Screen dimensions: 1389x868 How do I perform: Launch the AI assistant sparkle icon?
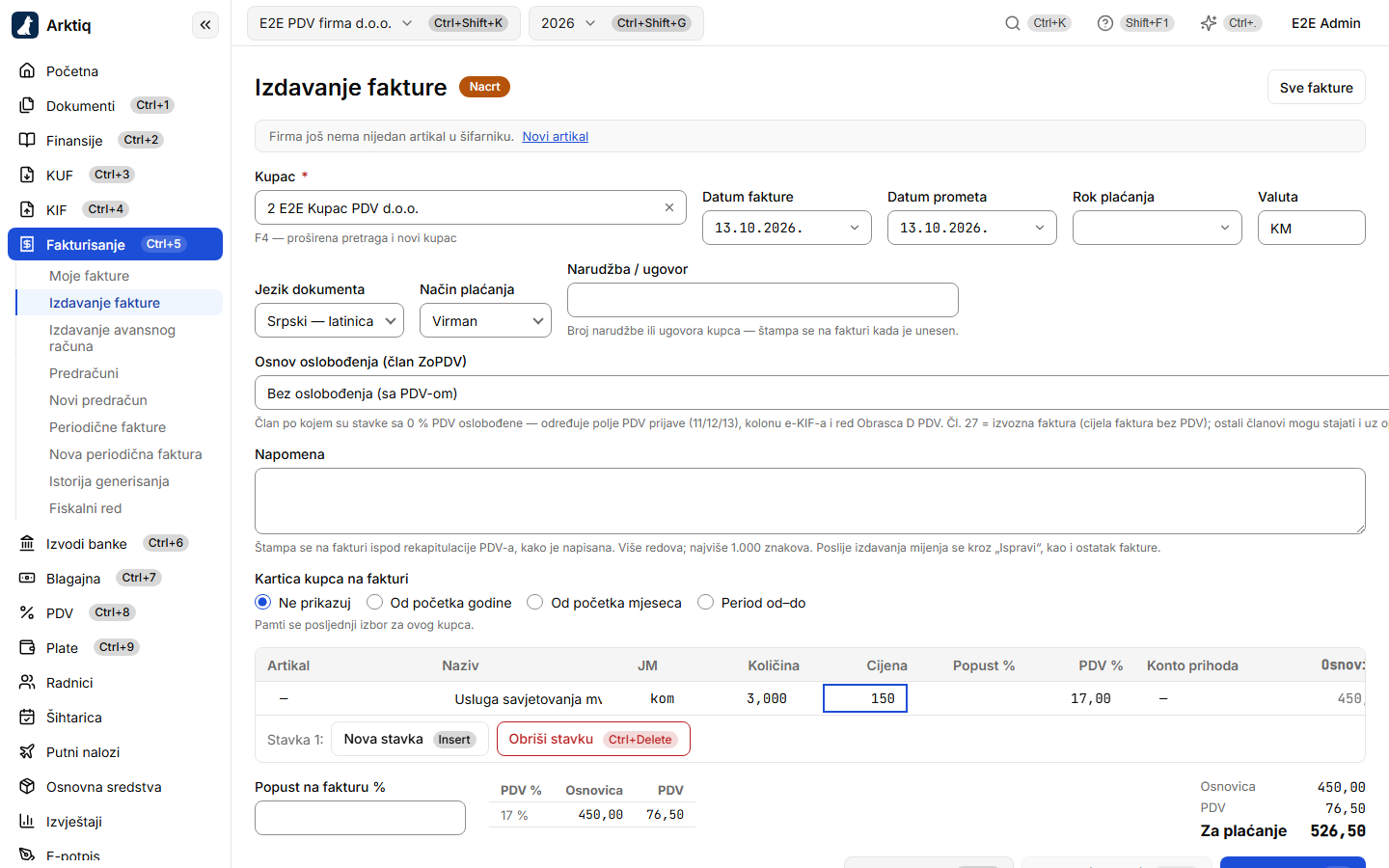point(1209,23)
